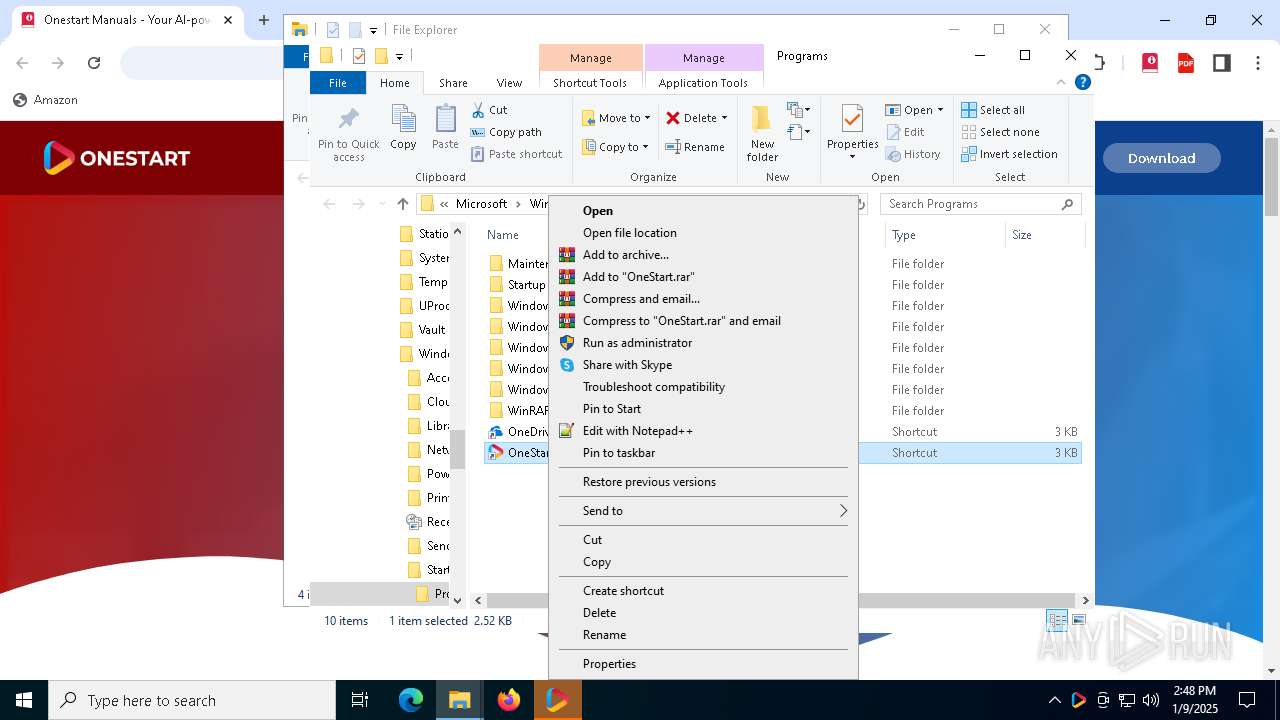The image size is (1280, 720).
Task: Open Firefox from the taskbar
Action: point(509,700)
